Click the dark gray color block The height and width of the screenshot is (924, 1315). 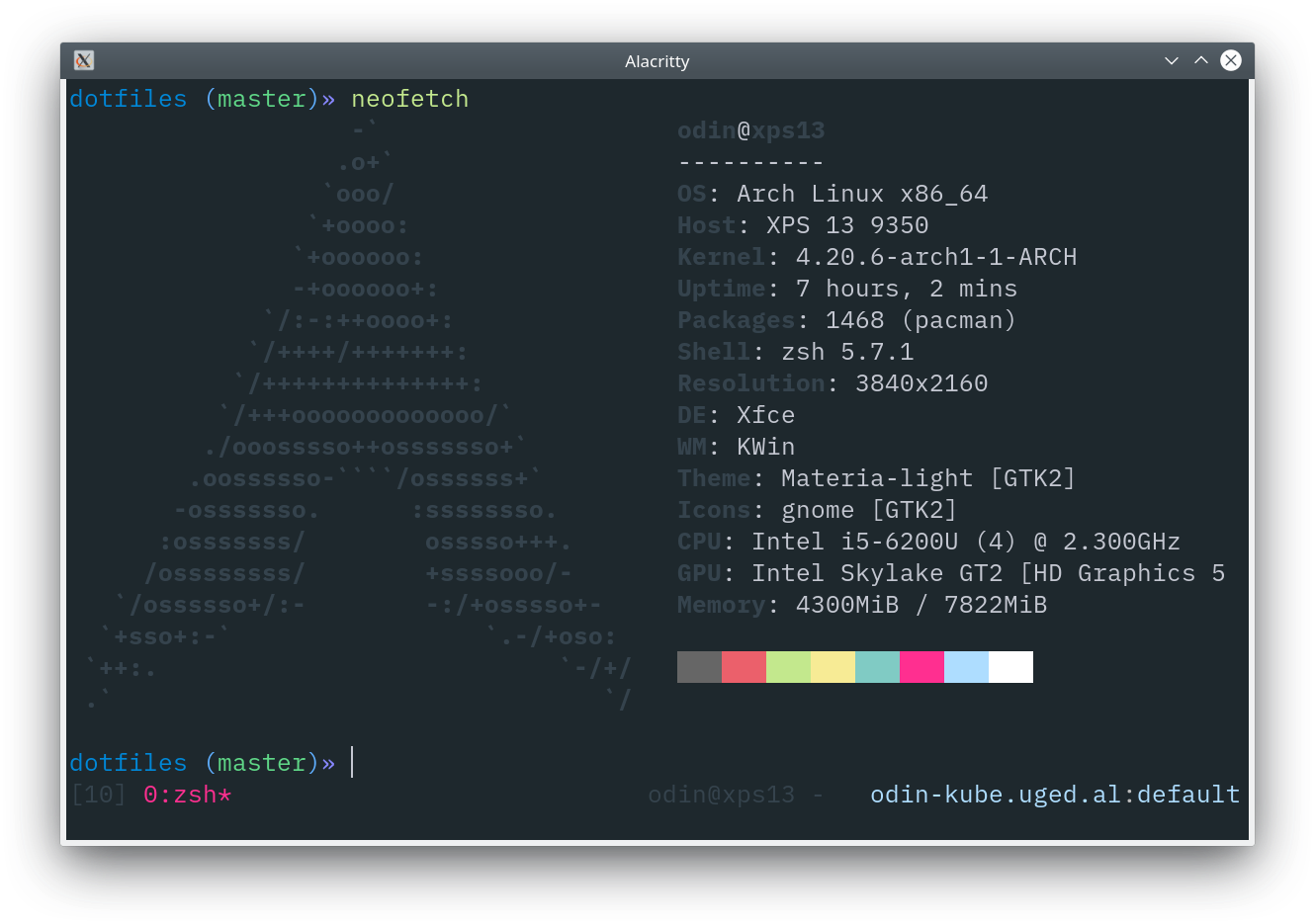coord(699,667)
